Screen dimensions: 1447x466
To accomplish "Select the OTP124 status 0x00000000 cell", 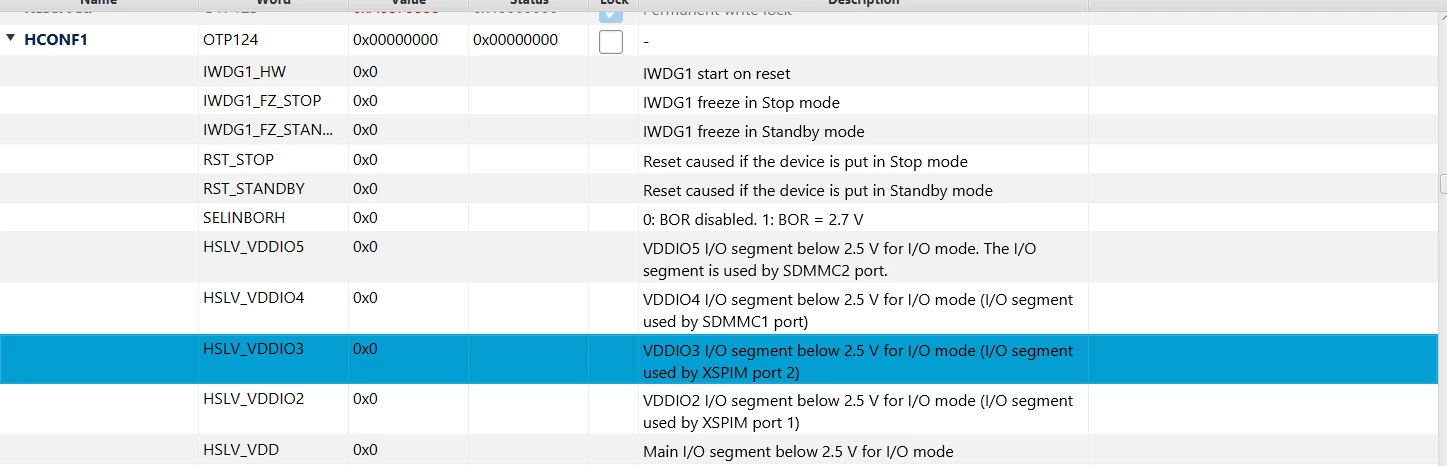I will pyautogui.click(x=515, y=40).
